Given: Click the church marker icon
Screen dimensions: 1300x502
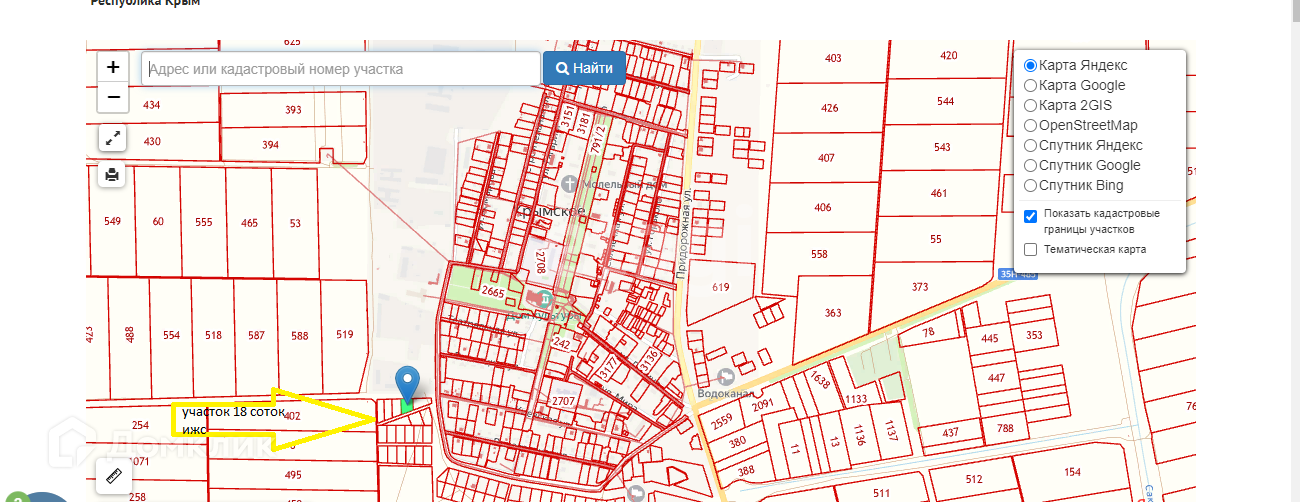Looking at the screenshot, I should pyautogui.click(x=569, y=184).
